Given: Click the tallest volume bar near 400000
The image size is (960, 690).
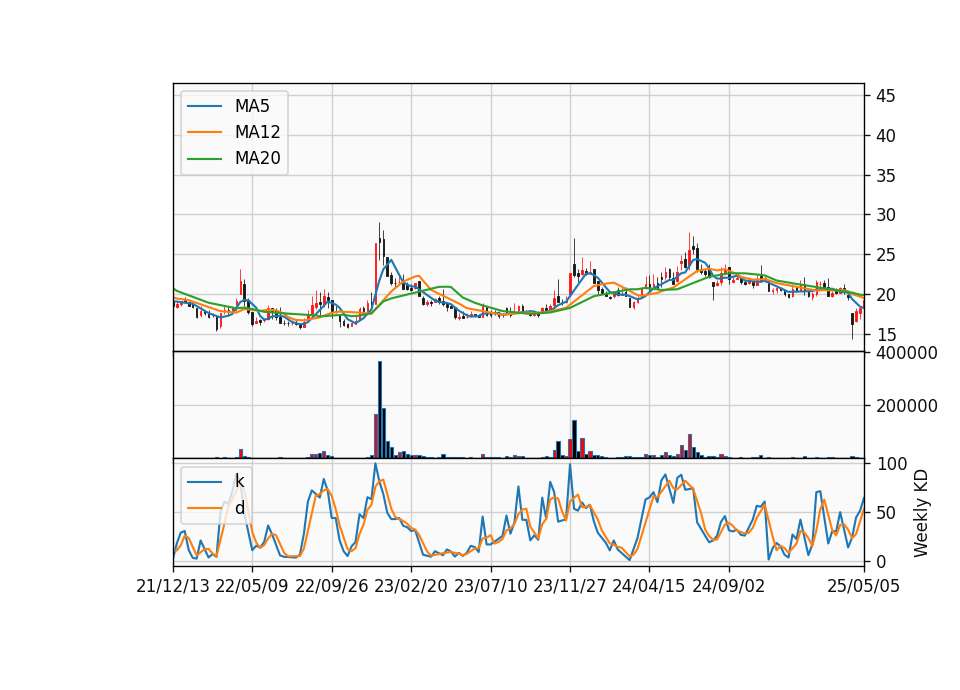Looking at the screenshot, I should (380, 410).
